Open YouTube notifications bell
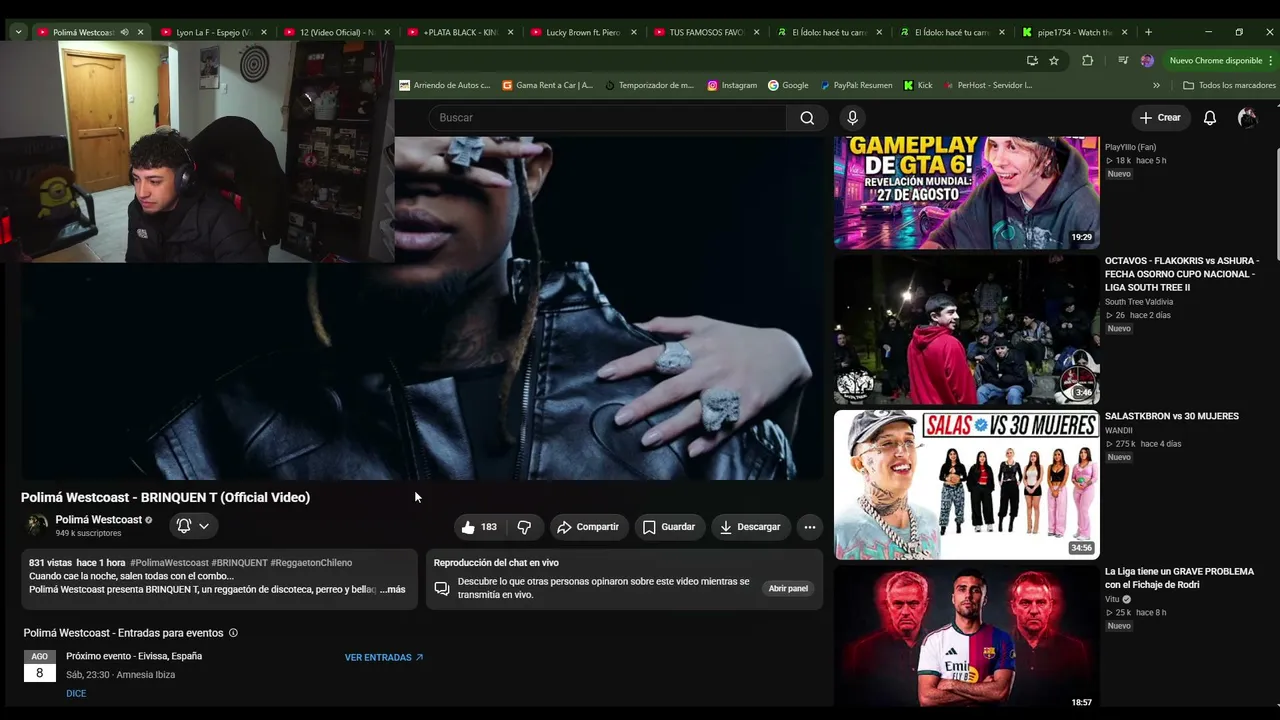The height and width of the screenshot is (720, 1280). coord(1210,118)
